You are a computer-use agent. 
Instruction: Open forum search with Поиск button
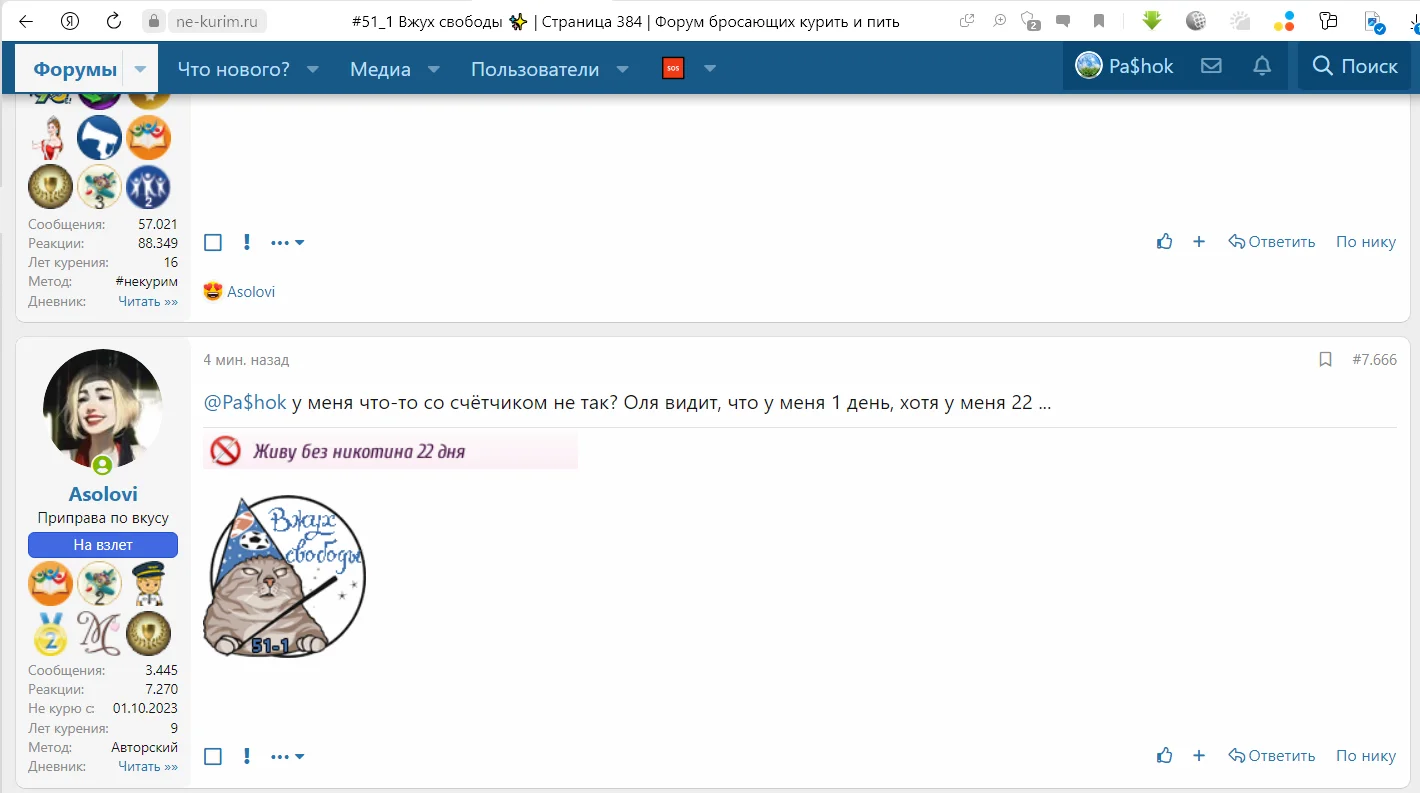coord(1354,66)
